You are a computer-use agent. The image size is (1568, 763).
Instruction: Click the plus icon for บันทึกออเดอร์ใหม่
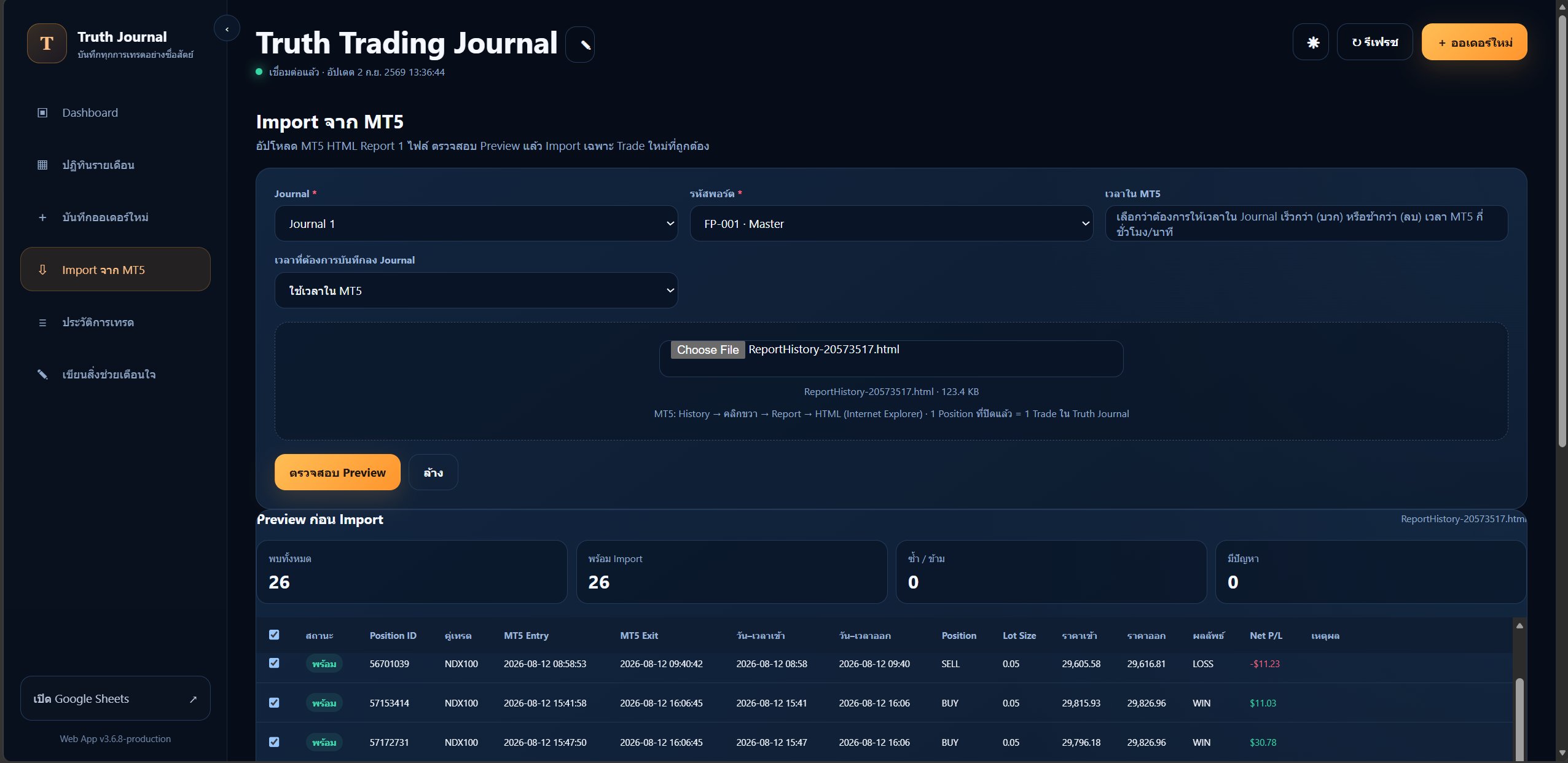pyautogui.click(x=42, y=217)
